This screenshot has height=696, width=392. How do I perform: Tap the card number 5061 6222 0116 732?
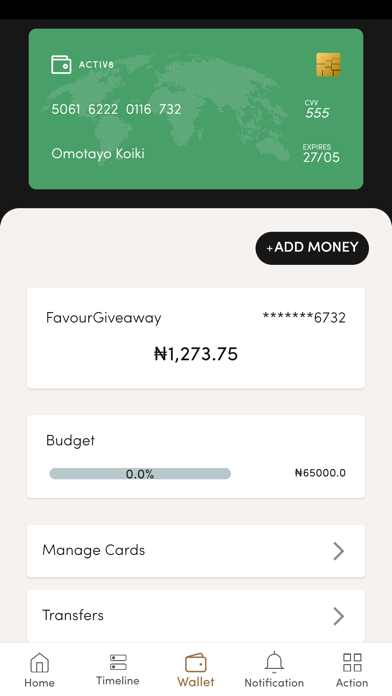click(116, 109)
